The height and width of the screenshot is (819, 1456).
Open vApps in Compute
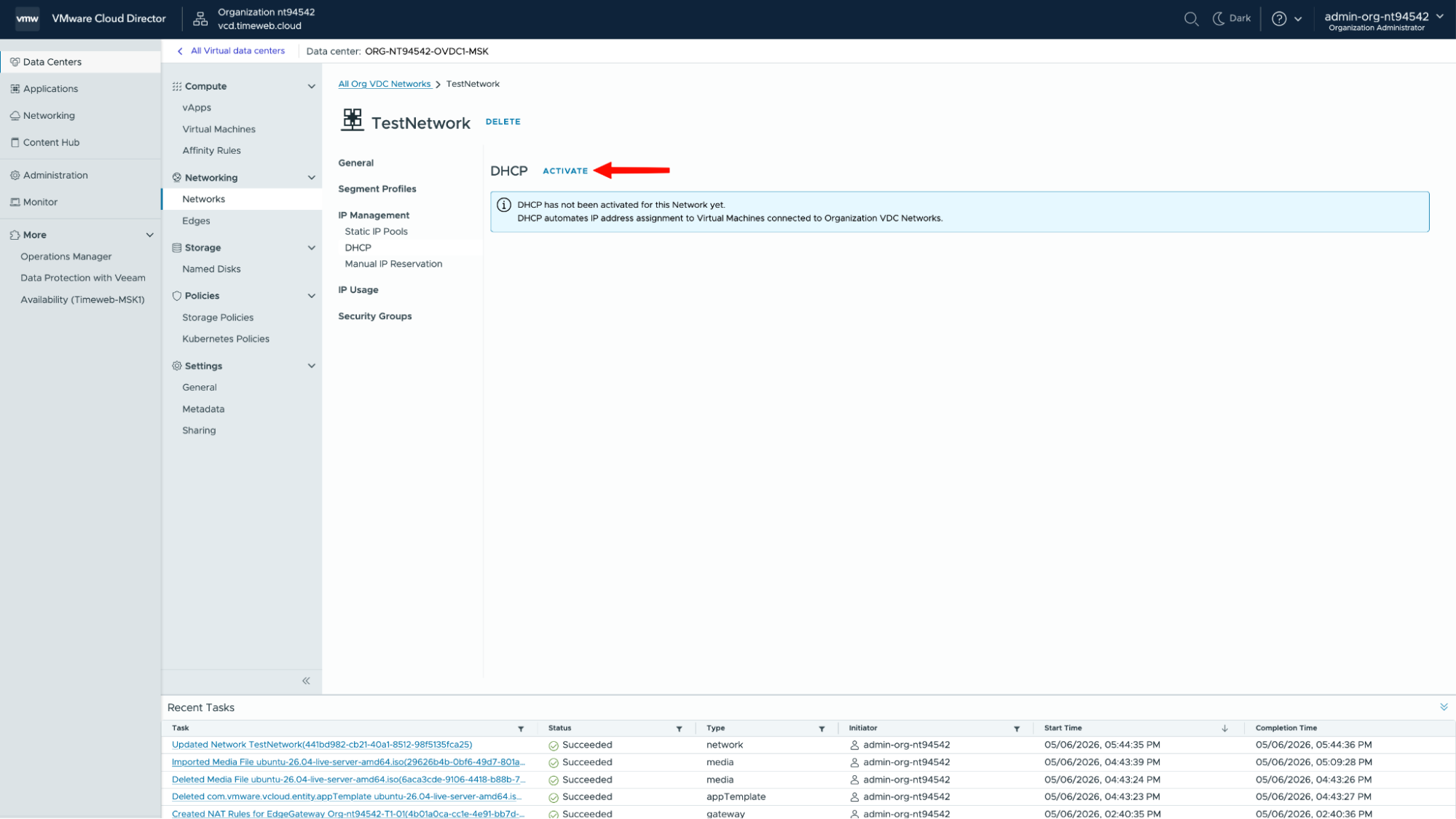pos(197,108)
